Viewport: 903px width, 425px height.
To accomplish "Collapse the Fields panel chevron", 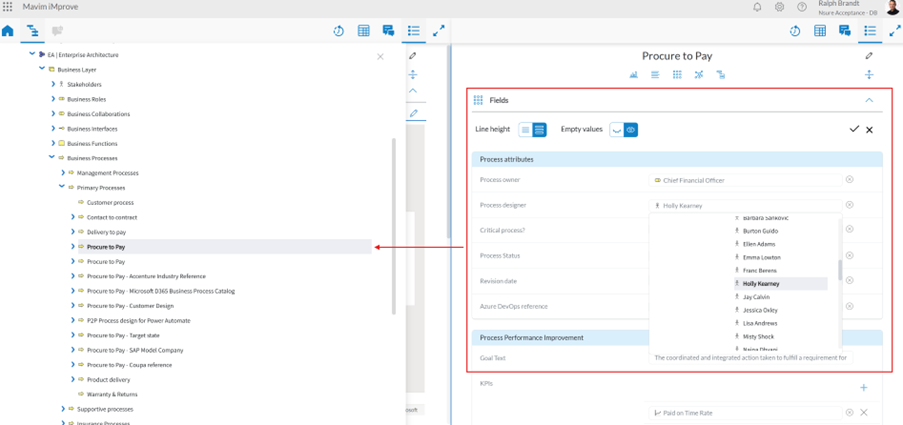I will click(869, 100).
